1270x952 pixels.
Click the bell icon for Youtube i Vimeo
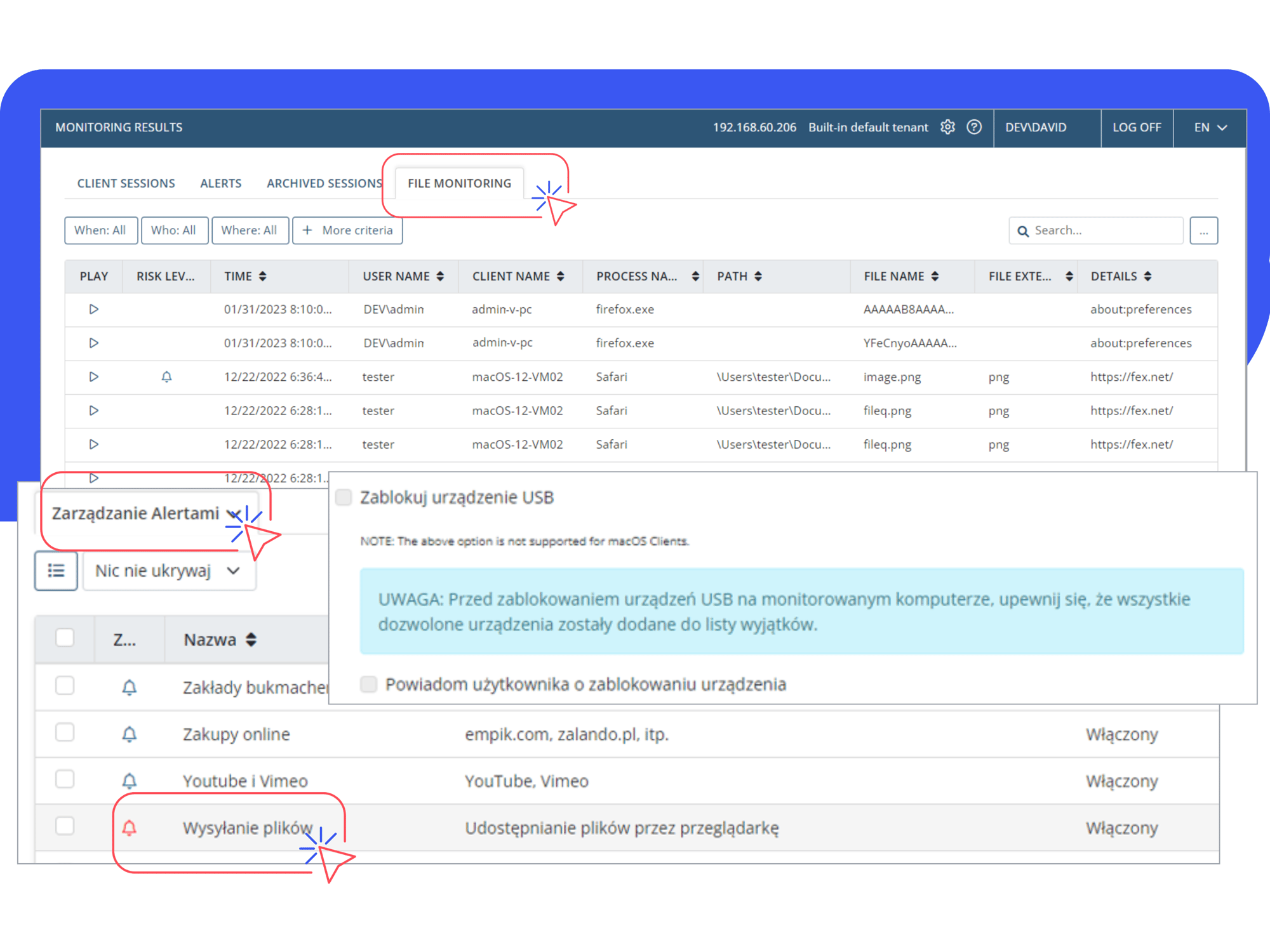130,781
